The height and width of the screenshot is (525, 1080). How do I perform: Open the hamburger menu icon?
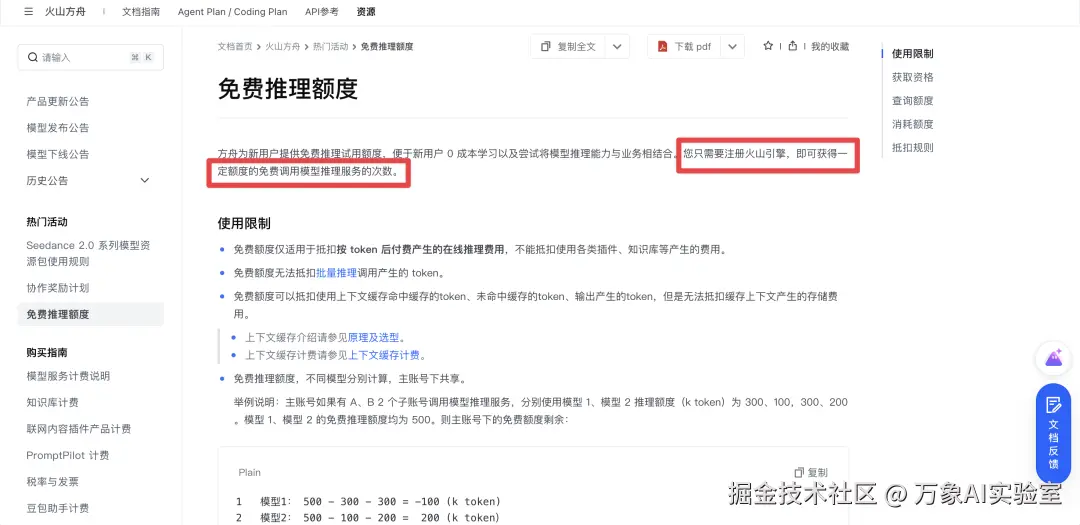pyautogui.click(x=28, y=12)
